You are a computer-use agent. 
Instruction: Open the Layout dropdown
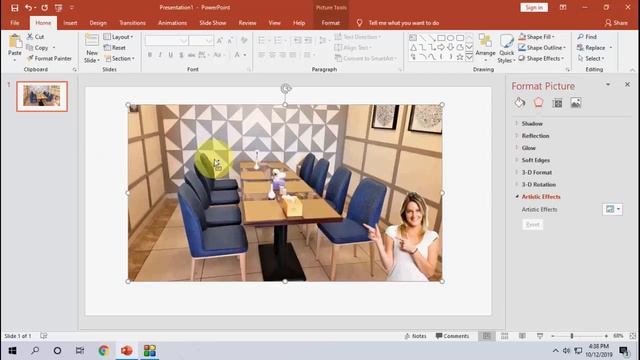click(118, 37)
